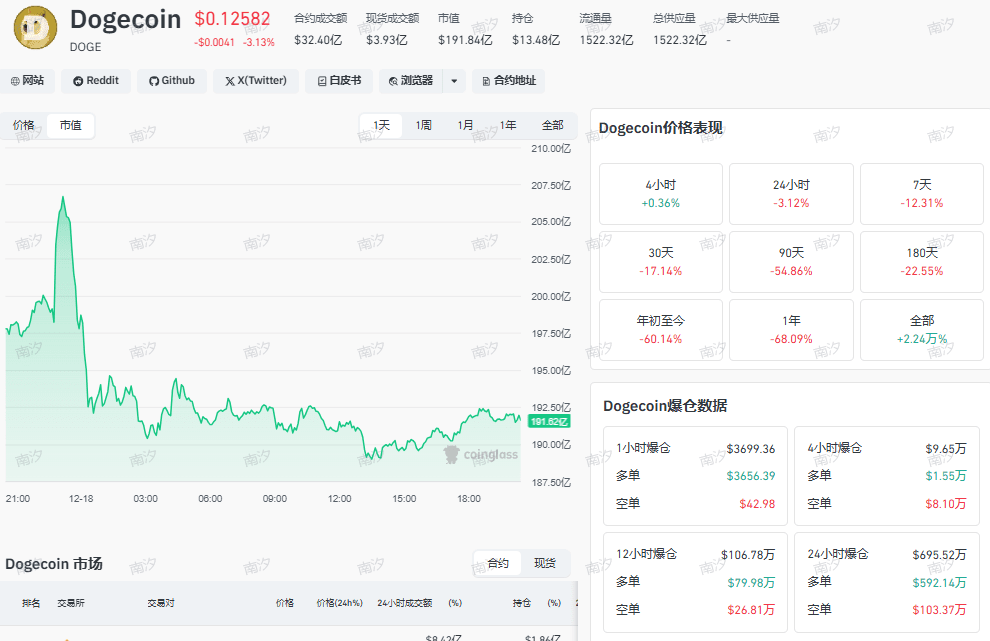Select the 全部 time range
990x641 pixels.
click(x=552, y=125)
